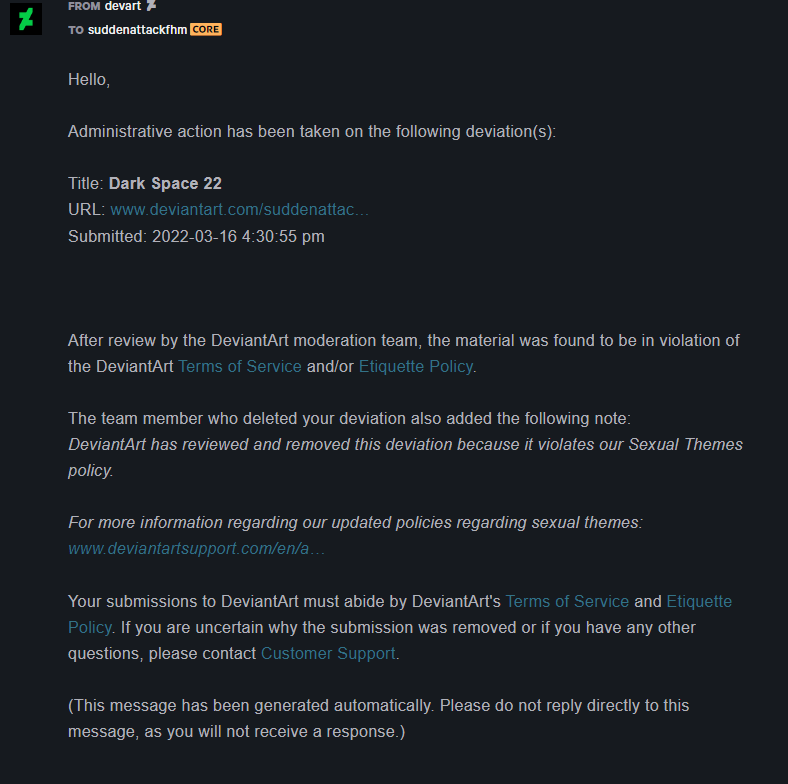Open Terms of Service link in violation paragraph
The image size is (788, 784).
(240, 366)
